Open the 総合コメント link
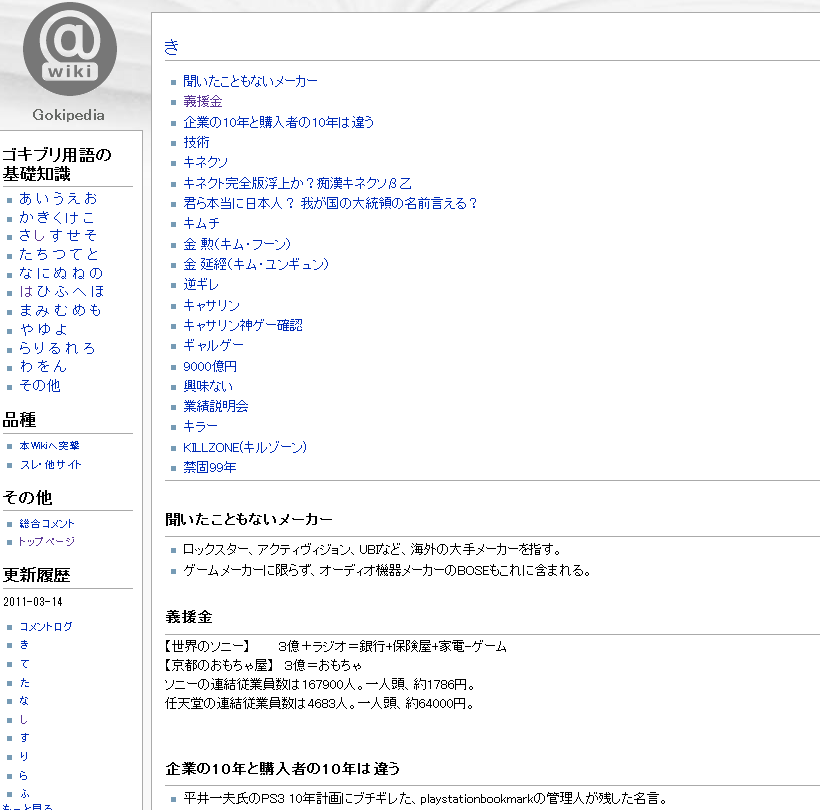This screenshot has width=820, height=810. 47,523
